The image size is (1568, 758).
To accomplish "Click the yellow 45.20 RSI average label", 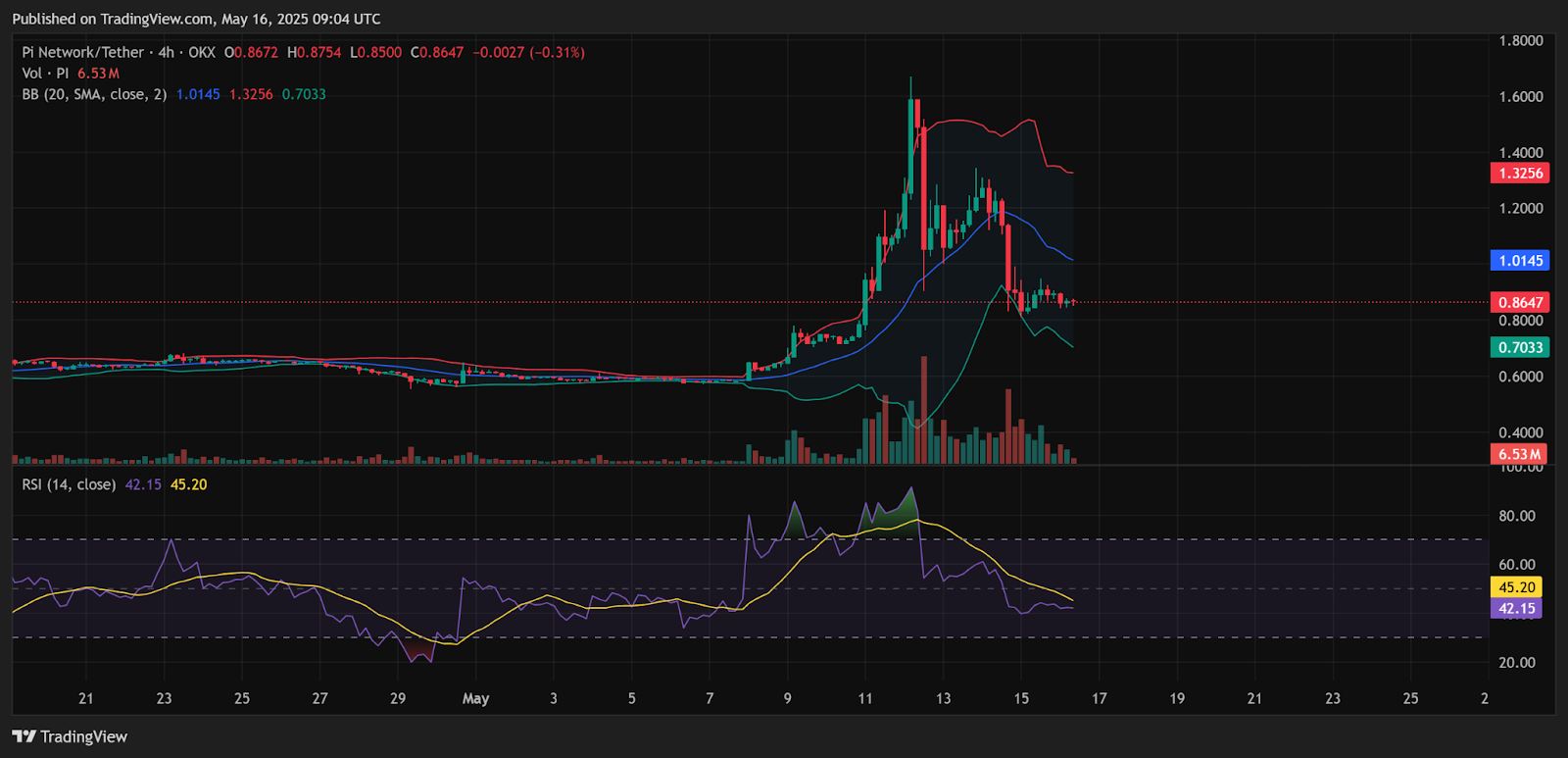I will [1516, 587].
